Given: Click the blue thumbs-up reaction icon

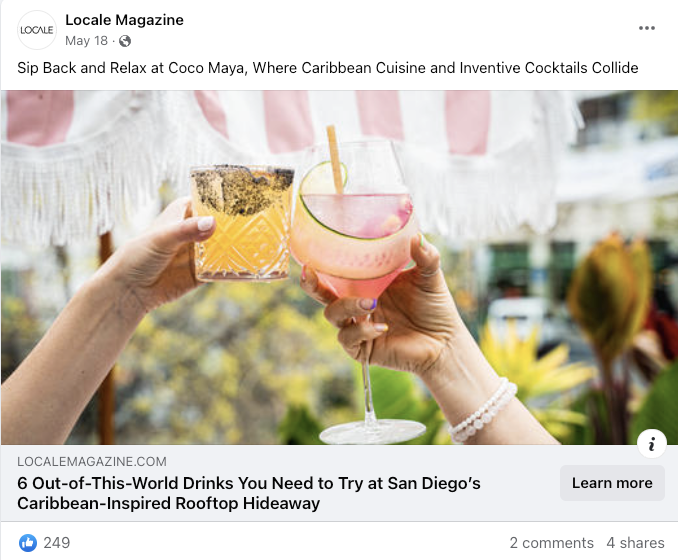Looking at the screenshot, I should [x=28, y=543].
